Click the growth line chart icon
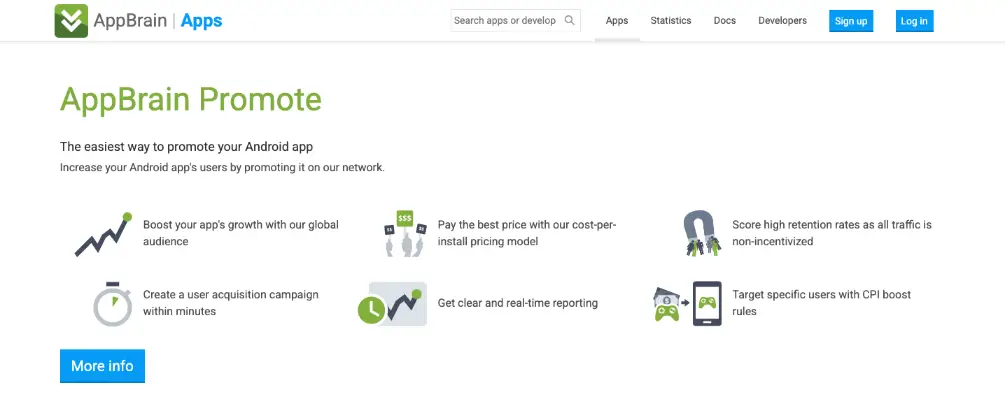1005x406 pixels. pyautogui.click(x=103, y=234)
